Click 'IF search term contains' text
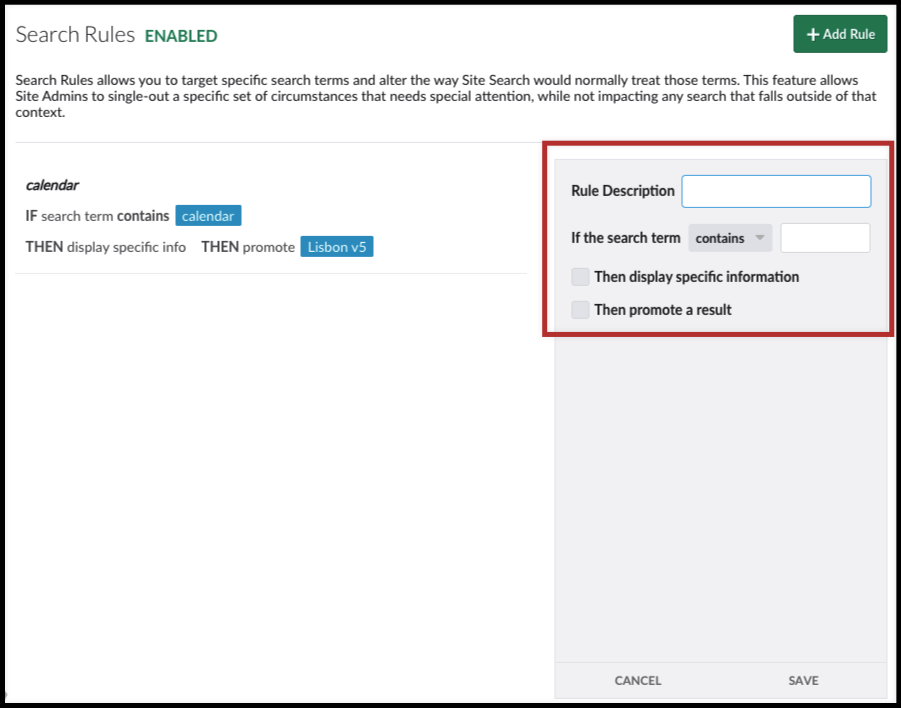Viewport: 901px width, 708px height. (x=97, y=216)
